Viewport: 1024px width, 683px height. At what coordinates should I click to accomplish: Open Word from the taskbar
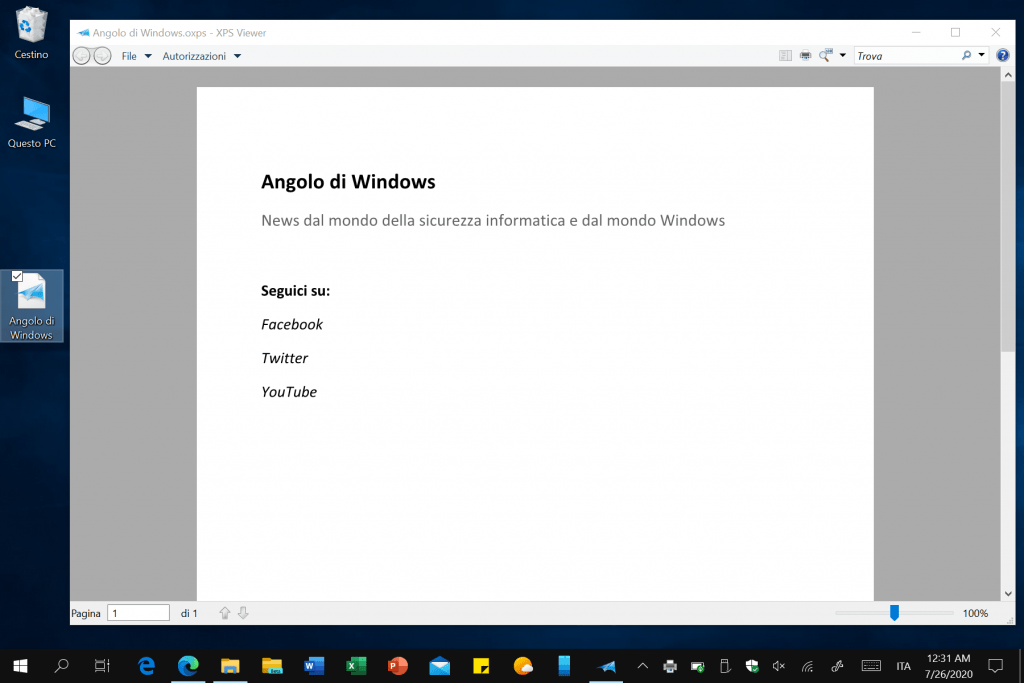[314, 665]
